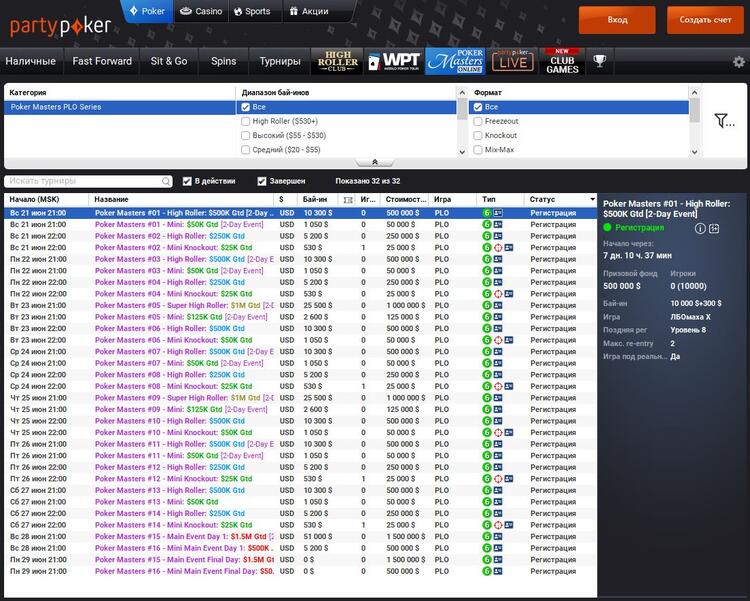Select the Poker Masters PLO Series category
Screen dimensions: 750x601
[120, 107]
